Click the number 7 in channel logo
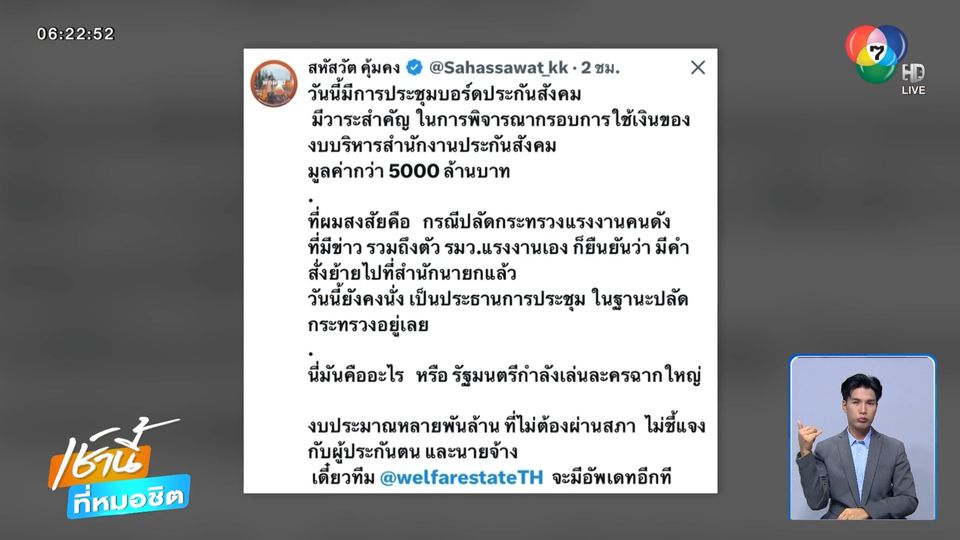The width and height of the screenshot is (960, 540). 877,53
